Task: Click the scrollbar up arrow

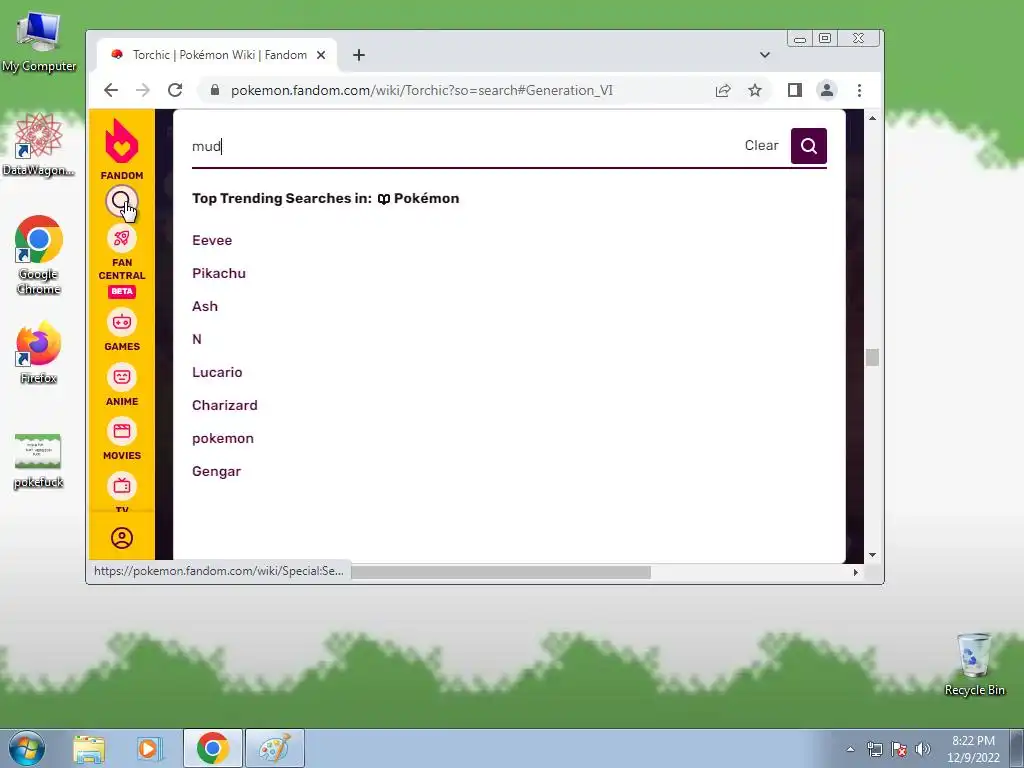Action: click(x=872, y=118)
